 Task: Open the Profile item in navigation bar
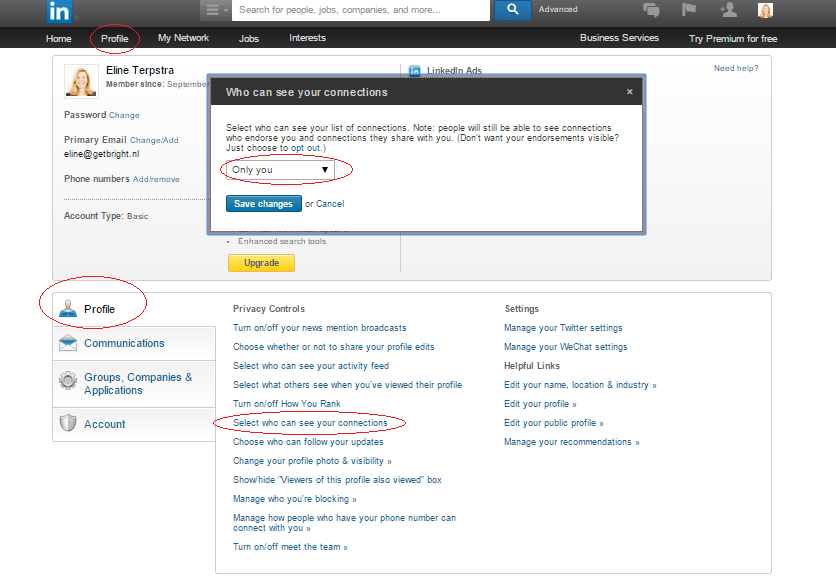coord(115,38)
